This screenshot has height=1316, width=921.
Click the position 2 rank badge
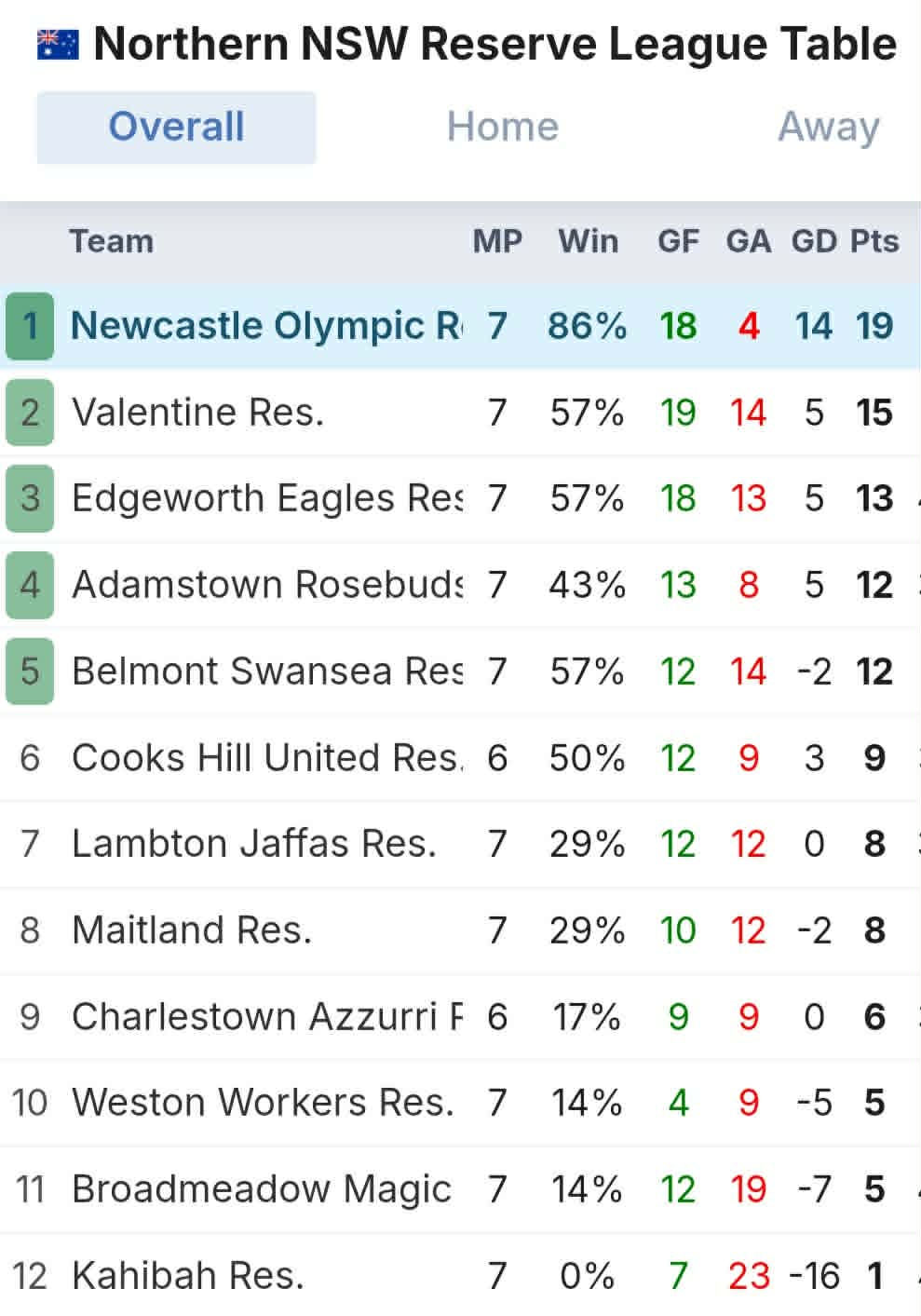30,412
